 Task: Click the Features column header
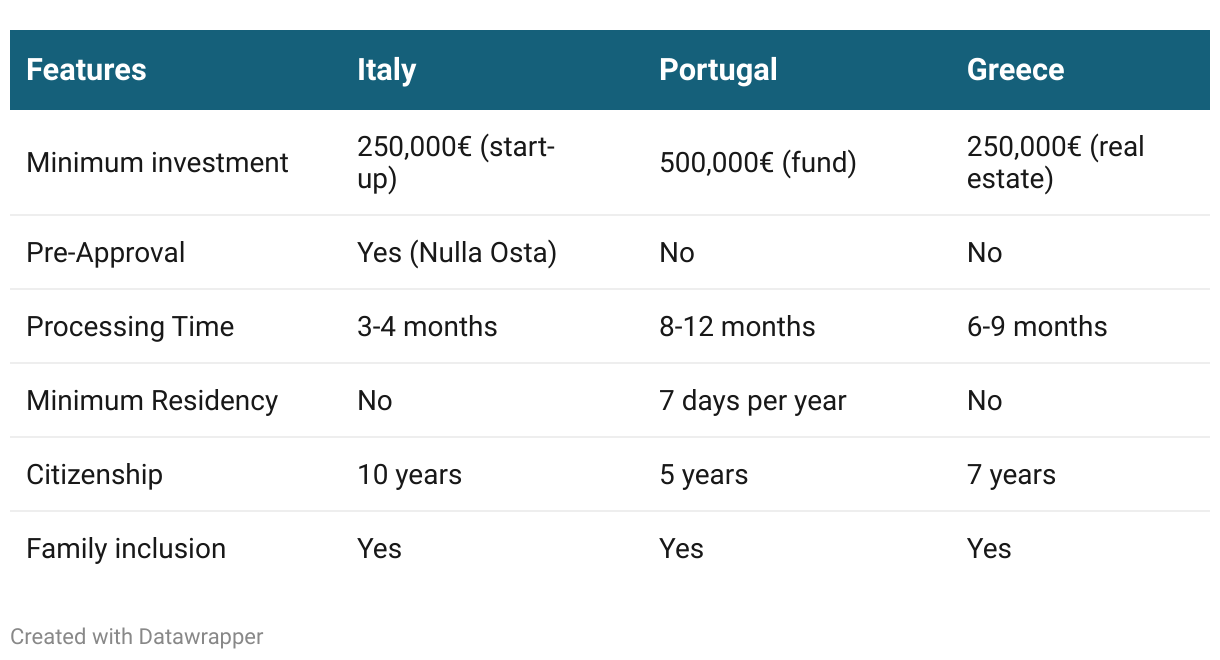pyautogui.click(x=86, y=70)
